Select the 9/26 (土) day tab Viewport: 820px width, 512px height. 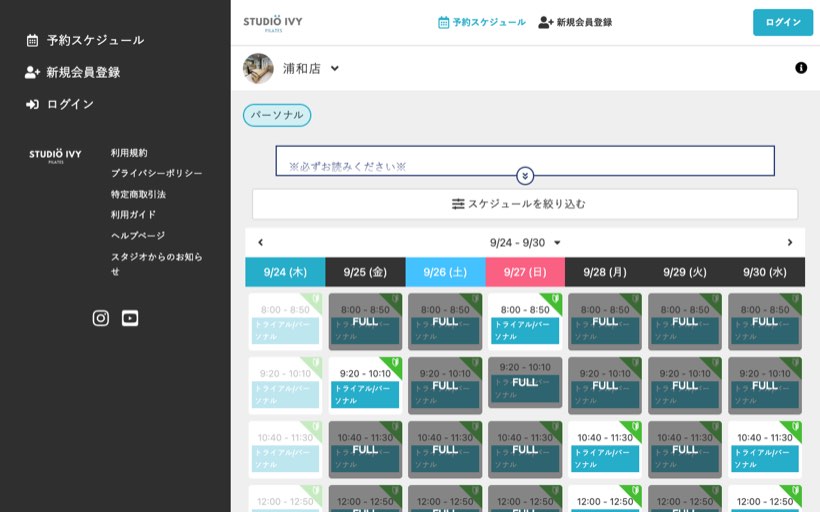pyautogui.click(x=445, y=272)
